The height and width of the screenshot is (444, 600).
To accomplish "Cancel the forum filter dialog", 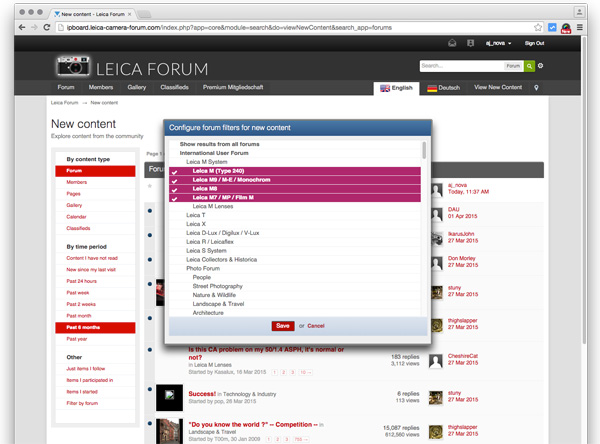I will (315, 325).
